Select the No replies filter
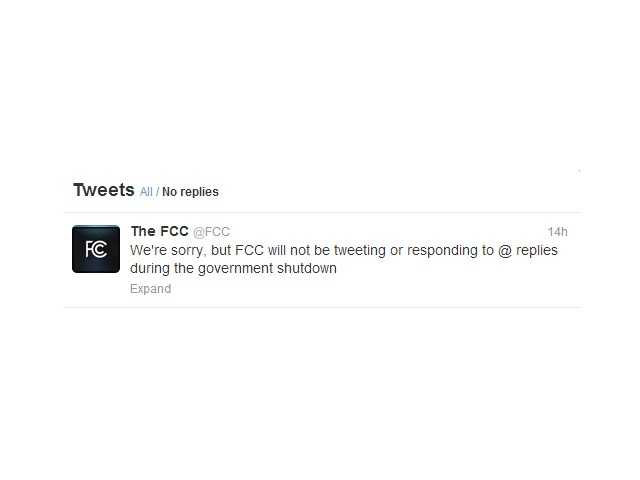Image resolution: width=640 pixels, height=480 pixels. click(190, 191)
